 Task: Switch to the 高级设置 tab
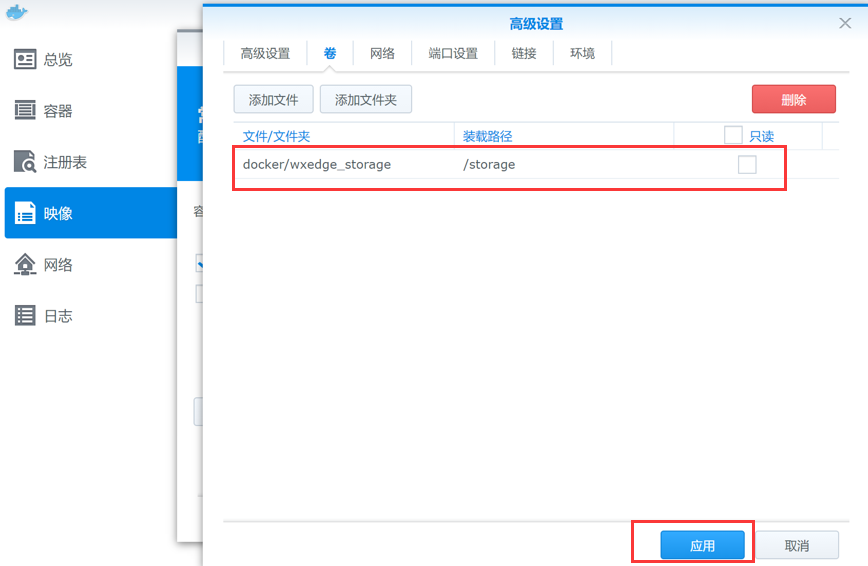click(265, 54)
